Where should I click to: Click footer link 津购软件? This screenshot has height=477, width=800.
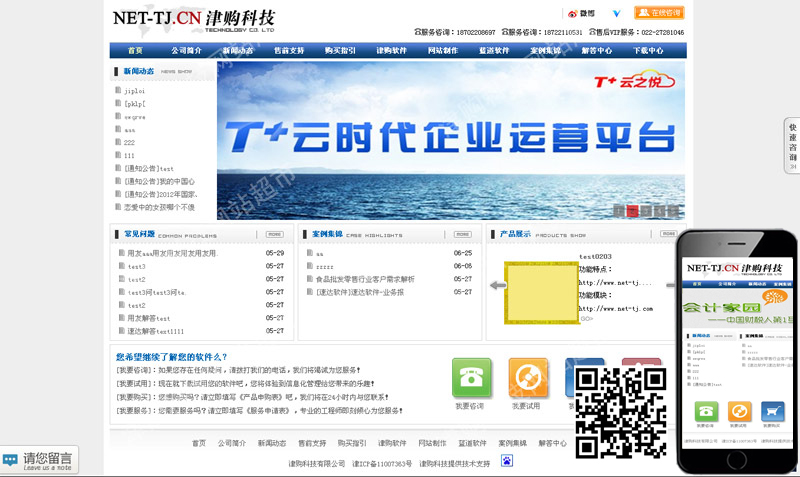[392, 443]
